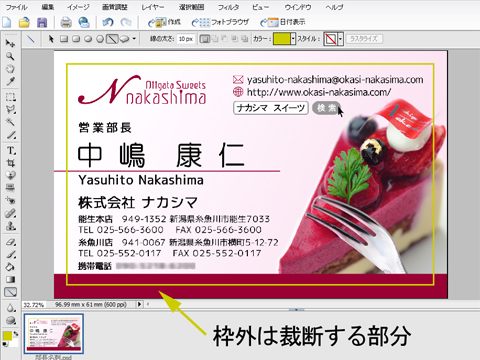Image resolution: width=480 pixels, height=360 pixels.
Task: Select the Eyedropper tool
Action: coord(10,81)
